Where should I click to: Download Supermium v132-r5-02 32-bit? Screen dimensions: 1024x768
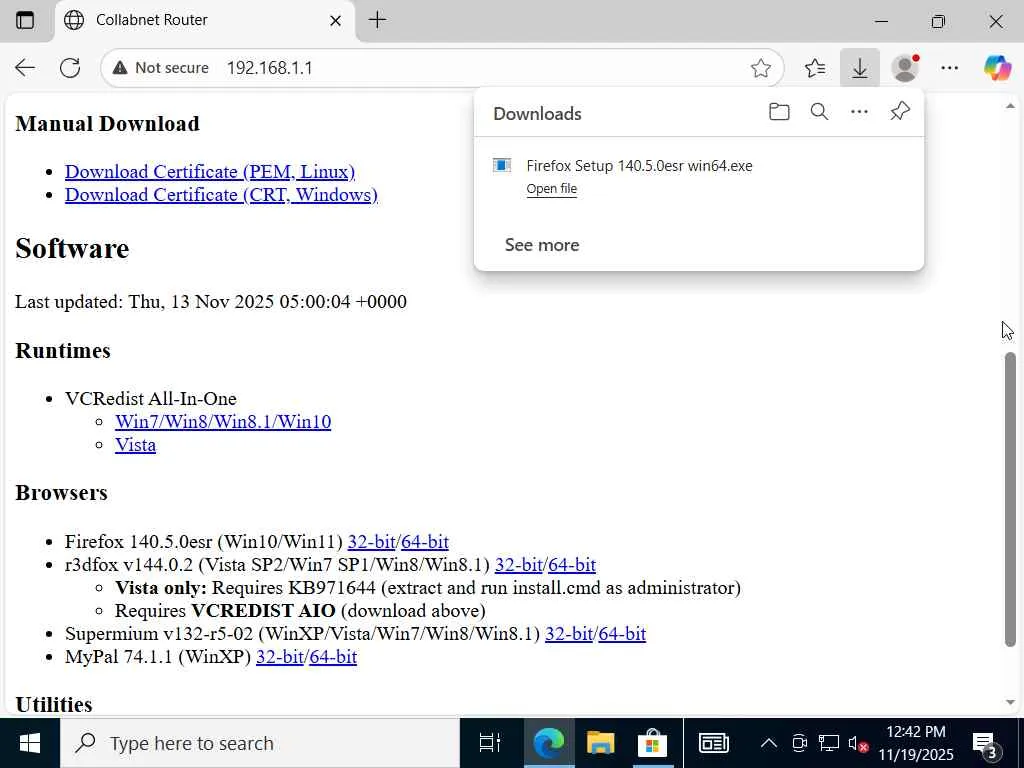pyautogui.click(x=569, y=633)
